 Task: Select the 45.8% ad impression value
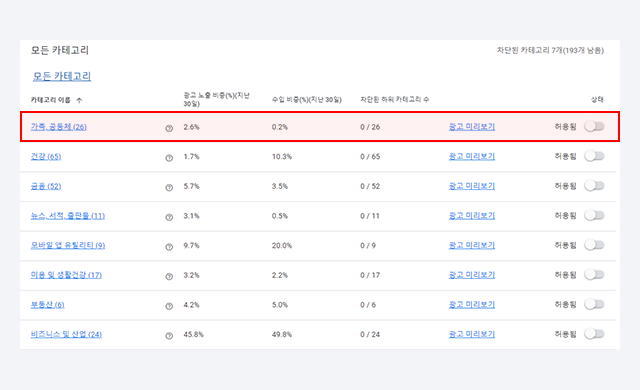tap(193, 335)
